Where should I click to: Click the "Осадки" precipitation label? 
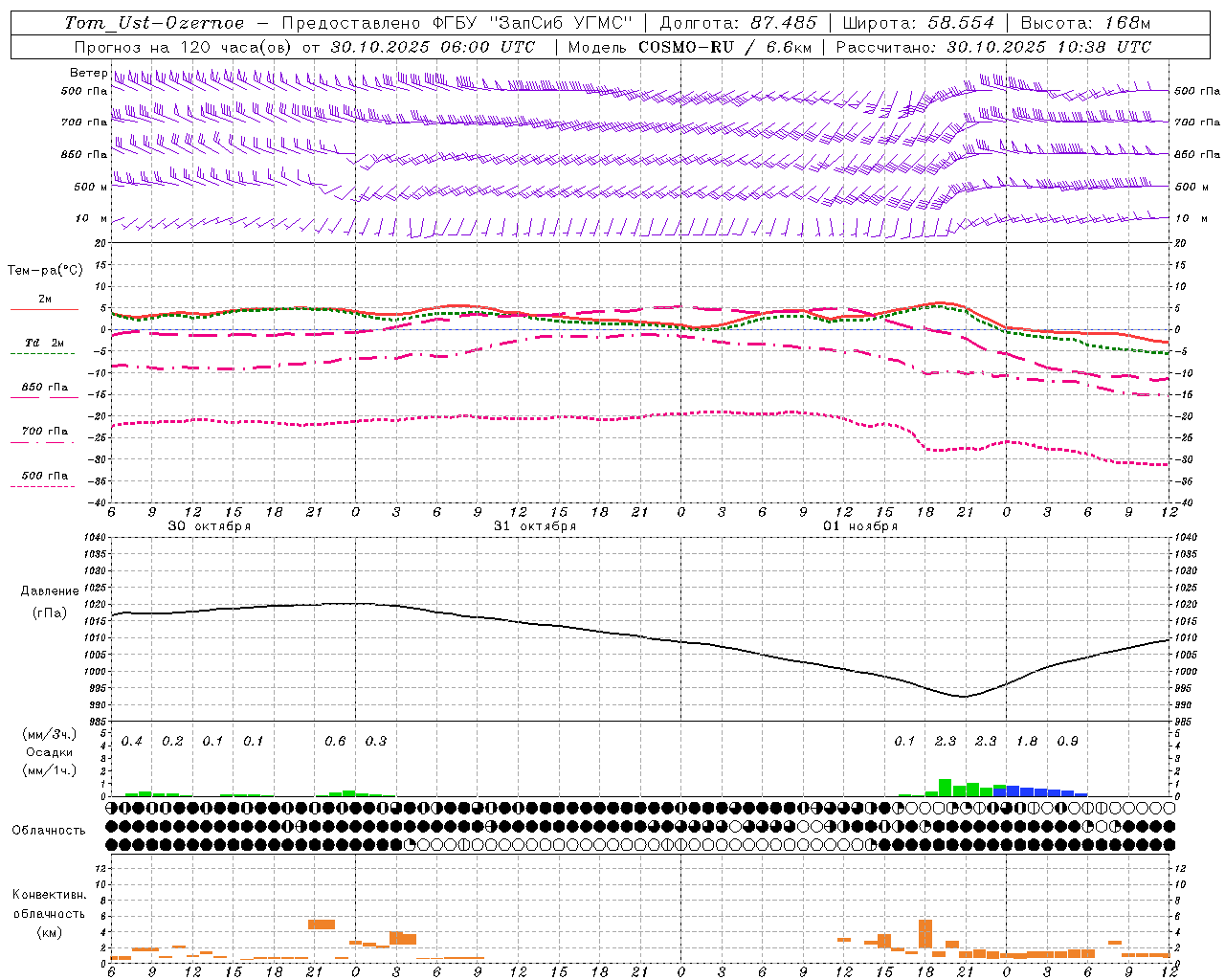(x=49, y=752)
